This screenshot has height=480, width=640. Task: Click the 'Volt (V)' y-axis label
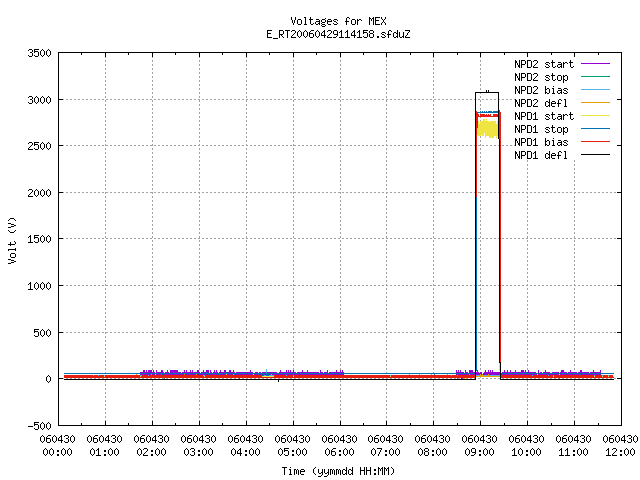click(x=13, y=240)
